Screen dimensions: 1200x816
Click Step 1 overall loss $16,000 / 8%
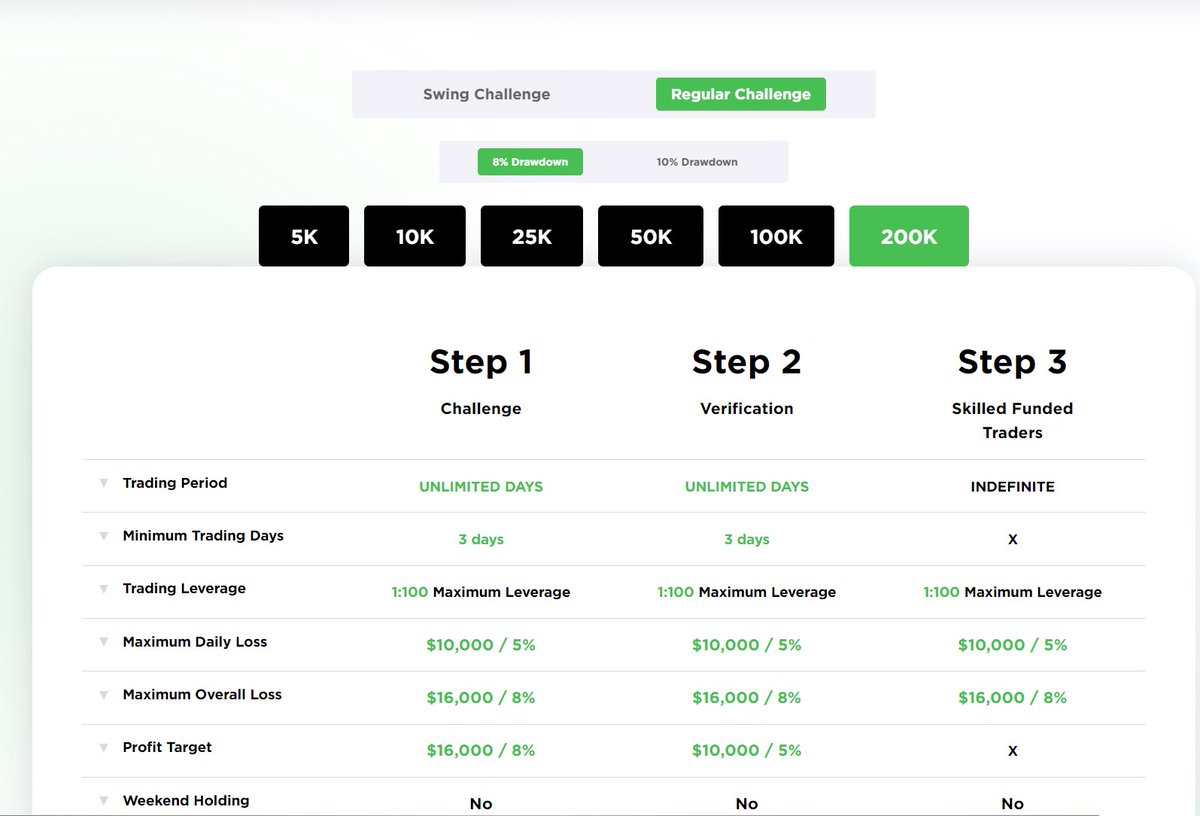point(481,698)
